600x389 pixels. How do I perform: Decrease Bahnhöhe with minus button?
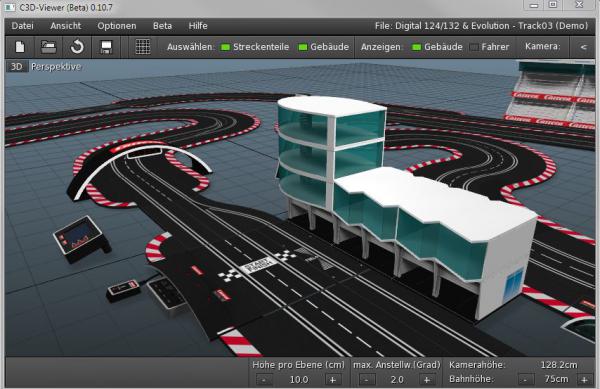[525, 379]
